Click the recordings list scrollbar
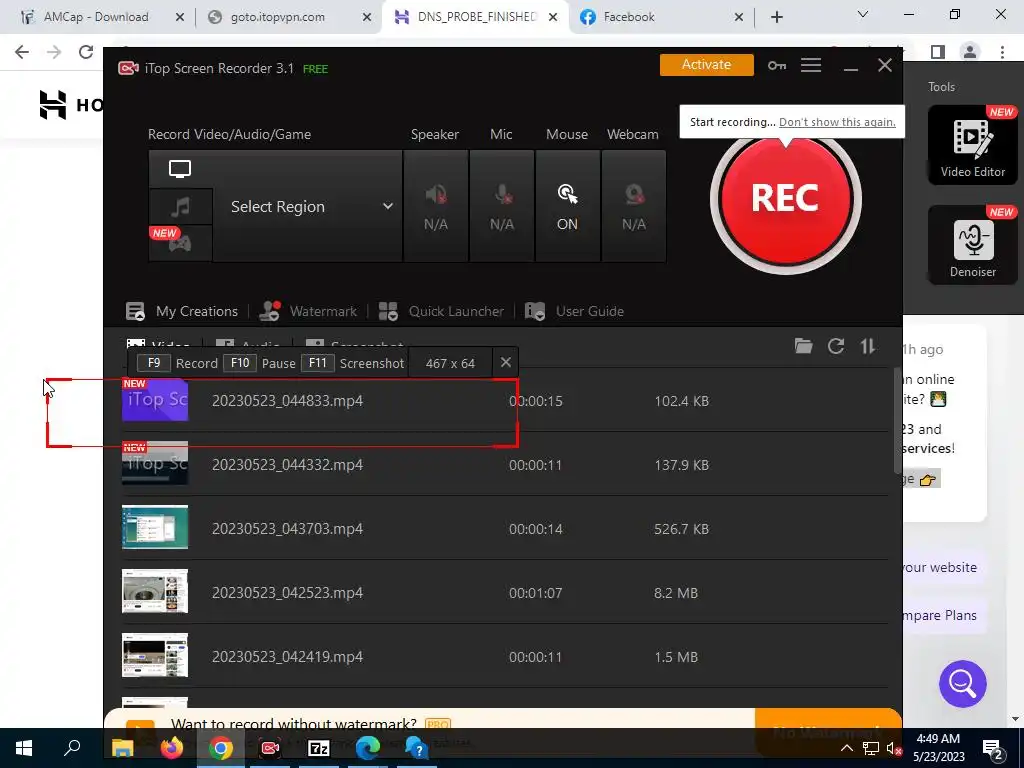 tap(897, 420)
